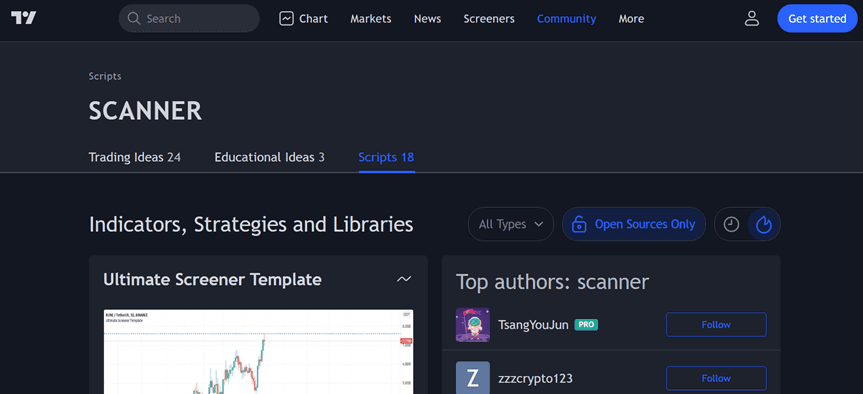Click the magnifier icon in search box
The height and width of the screenshot is (394, 863).
[x=134, y=19]
